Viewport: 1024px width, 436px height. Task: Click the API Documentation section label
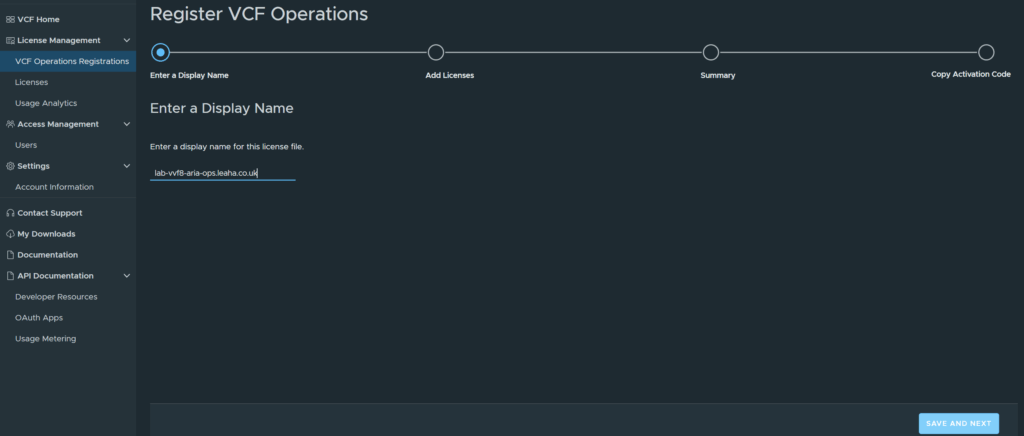pyautogui.click(x=56, y=275)
